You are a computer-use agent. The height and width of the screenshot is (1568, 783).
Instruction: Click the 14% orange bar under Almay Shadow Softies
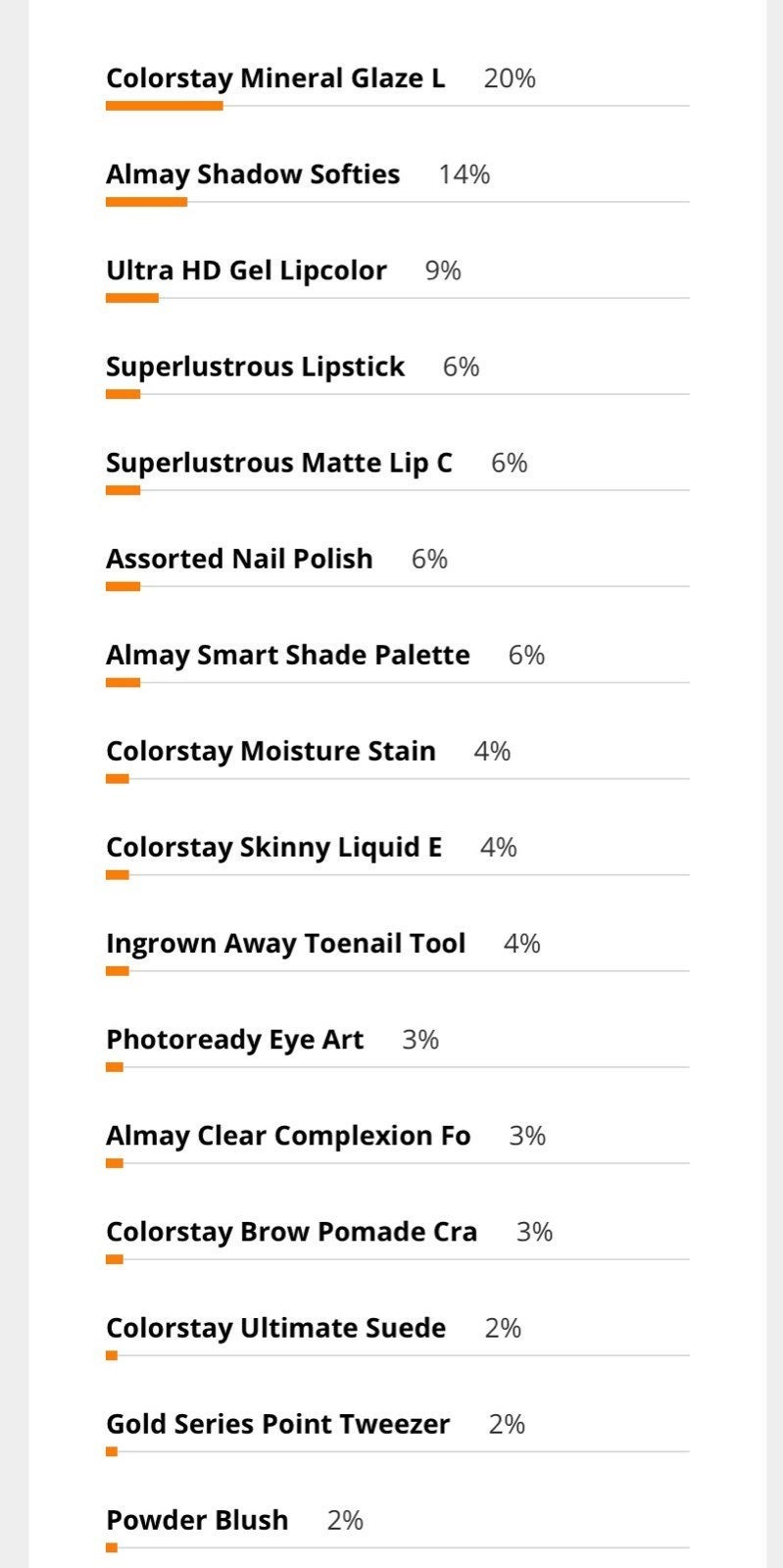coord(146,202)
